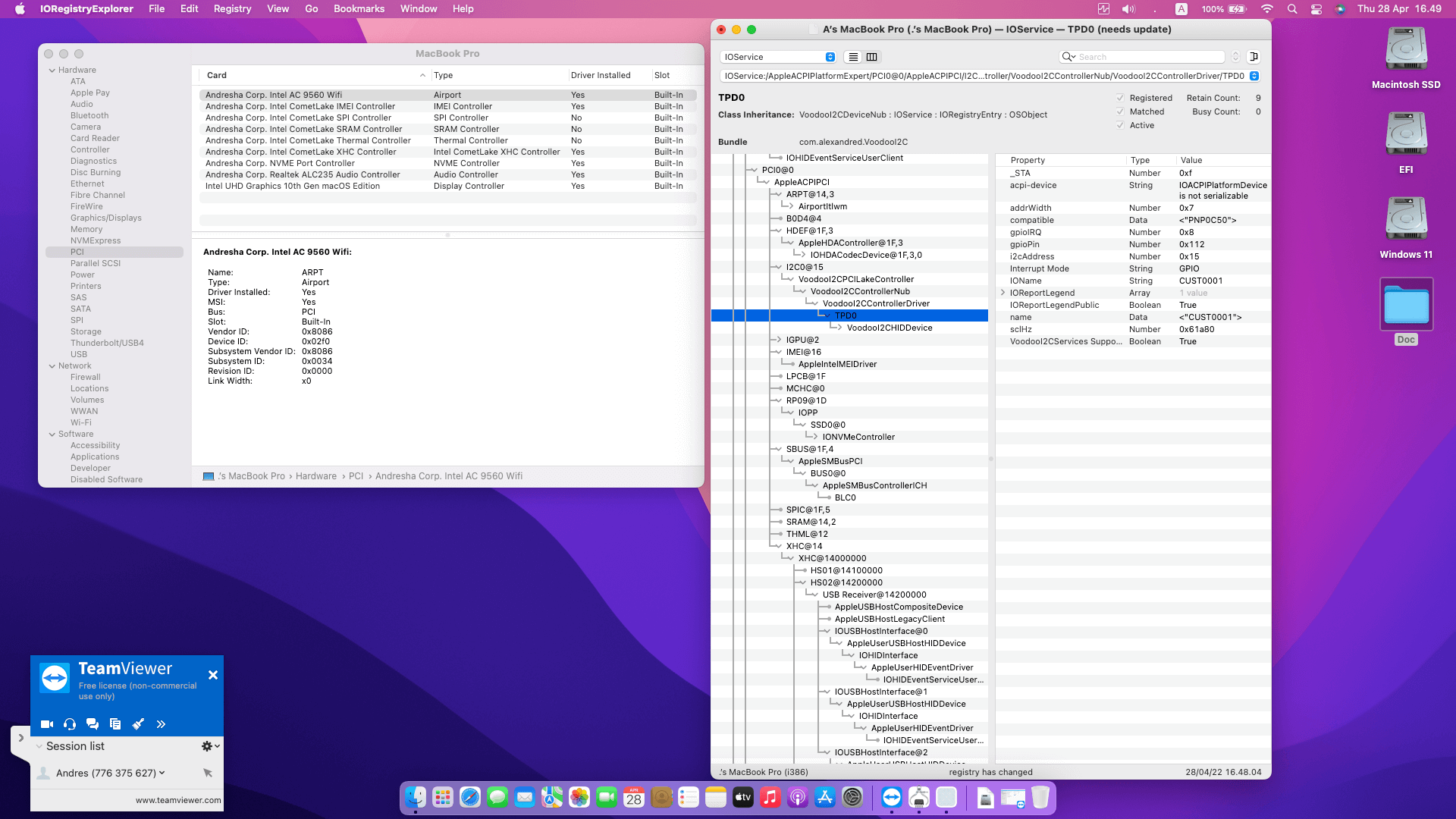
Task: Open www.teamviewer.com link
Action: 178,800
